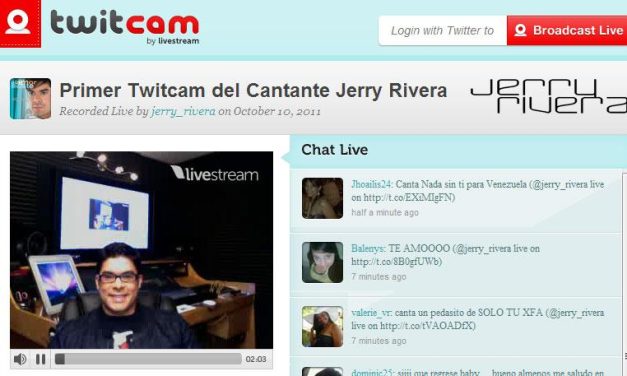Open the valerie_vr username link
The image size is (627, 376).
click(x=371, y=312)
